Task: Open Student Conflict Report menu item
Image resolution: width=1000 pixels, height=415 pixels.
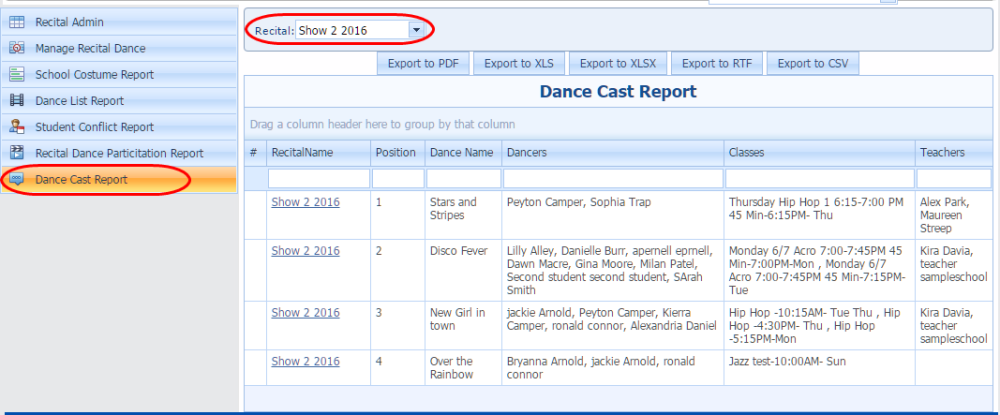Action: tap(119, 127)
